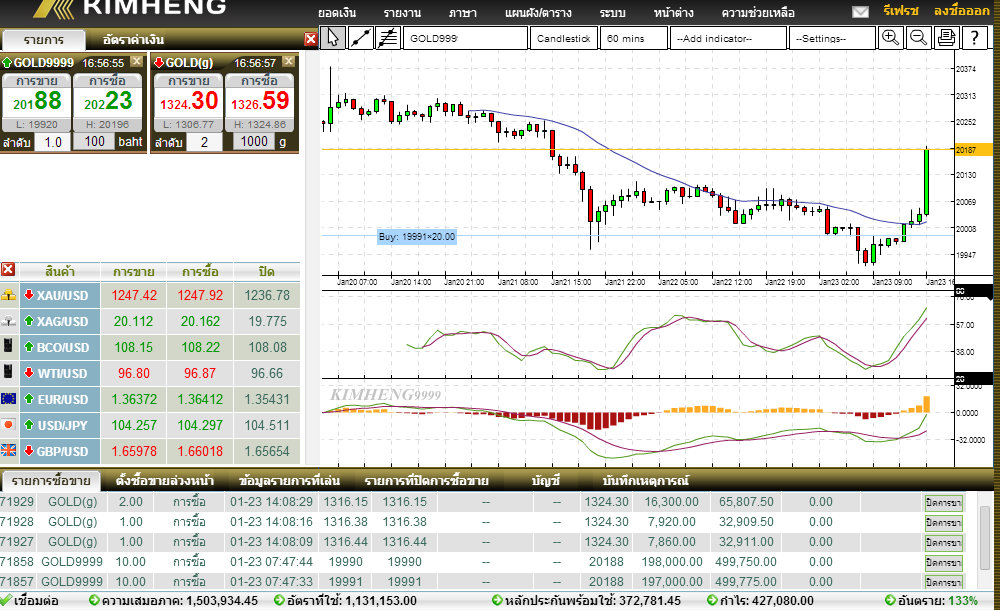Click the WTI/USD oil barrel icon

[x=8, y=372]
